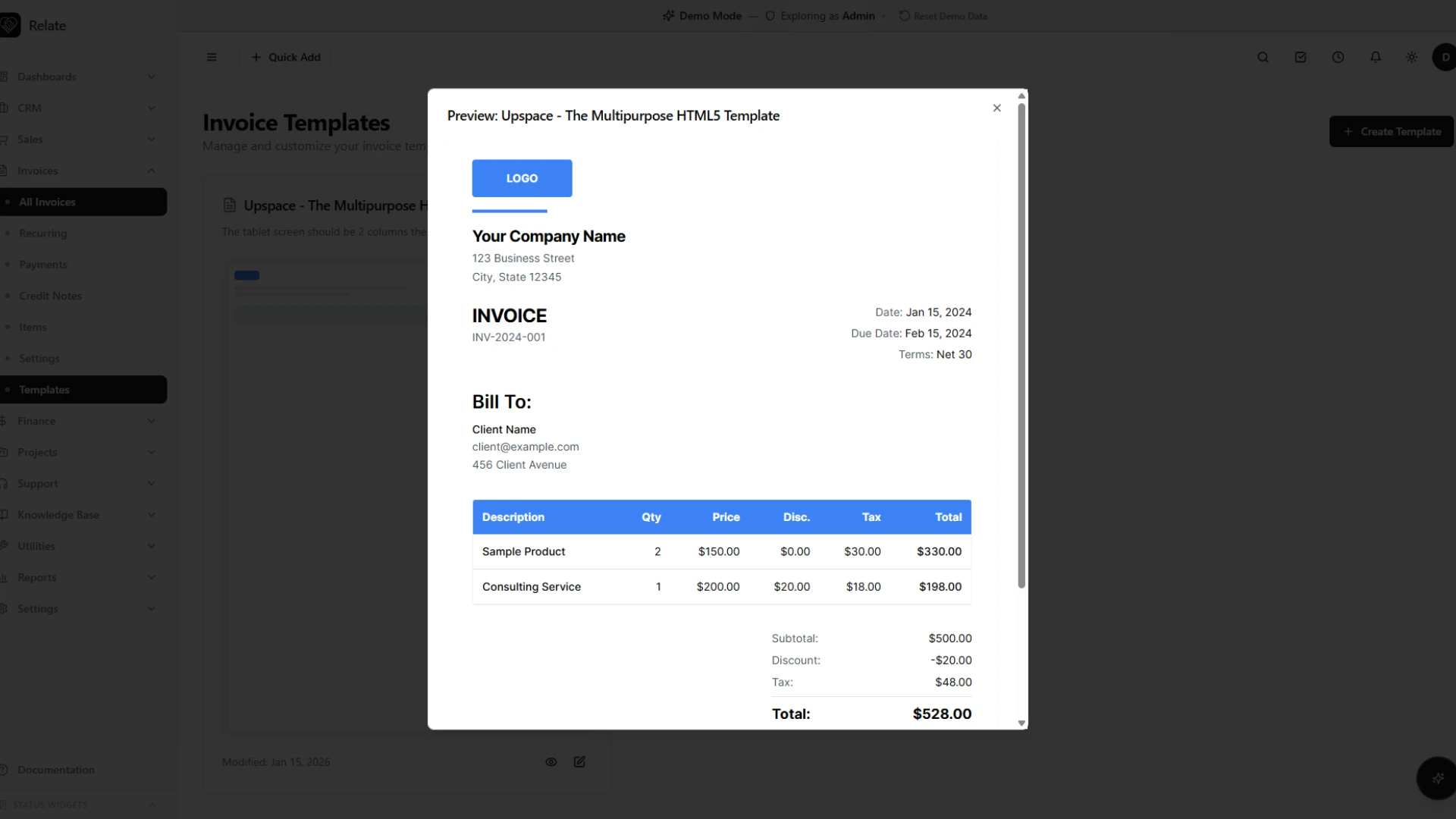Open the Items page
The width and height of the screenshot is (1456, 819).
point(82,327)
